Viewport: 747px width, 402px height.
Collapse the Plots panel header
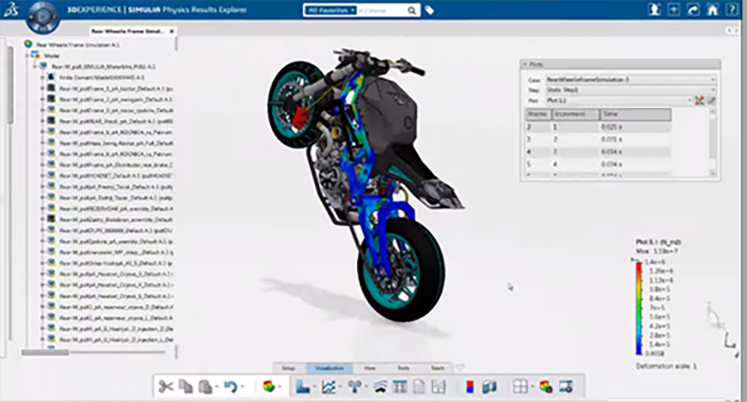point(527,64)
